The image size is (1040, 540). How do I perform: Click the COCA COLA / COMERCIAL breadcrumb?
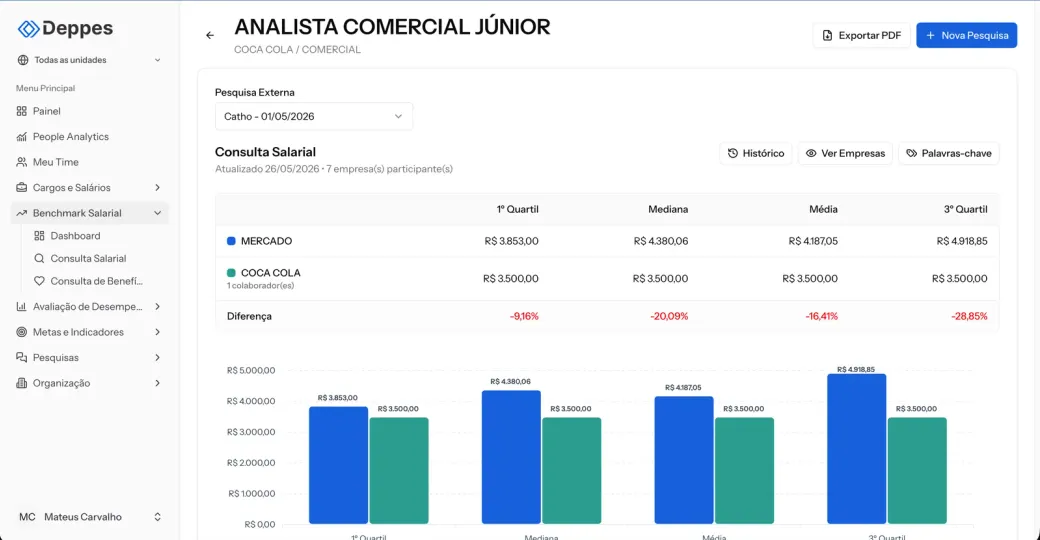pyautogui.click(x=297, y=50)
